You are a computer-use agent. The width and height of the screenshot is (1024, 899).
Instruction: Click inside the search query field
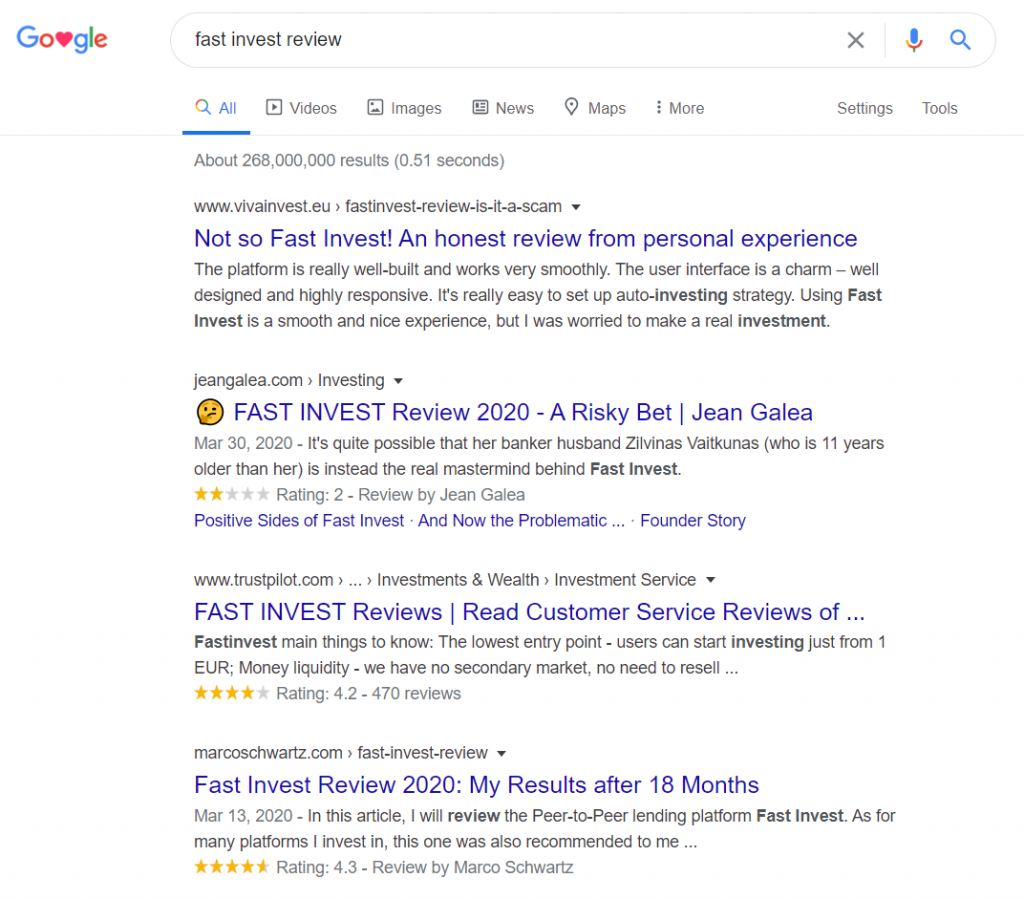point(509,40)
